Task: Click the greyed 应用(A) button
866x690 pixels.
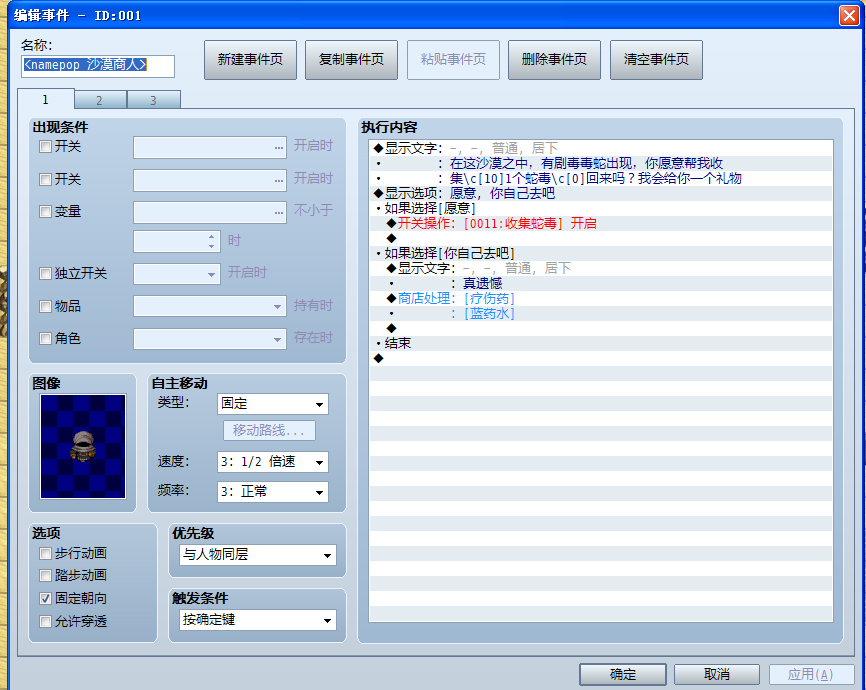Action: [811, 674]
